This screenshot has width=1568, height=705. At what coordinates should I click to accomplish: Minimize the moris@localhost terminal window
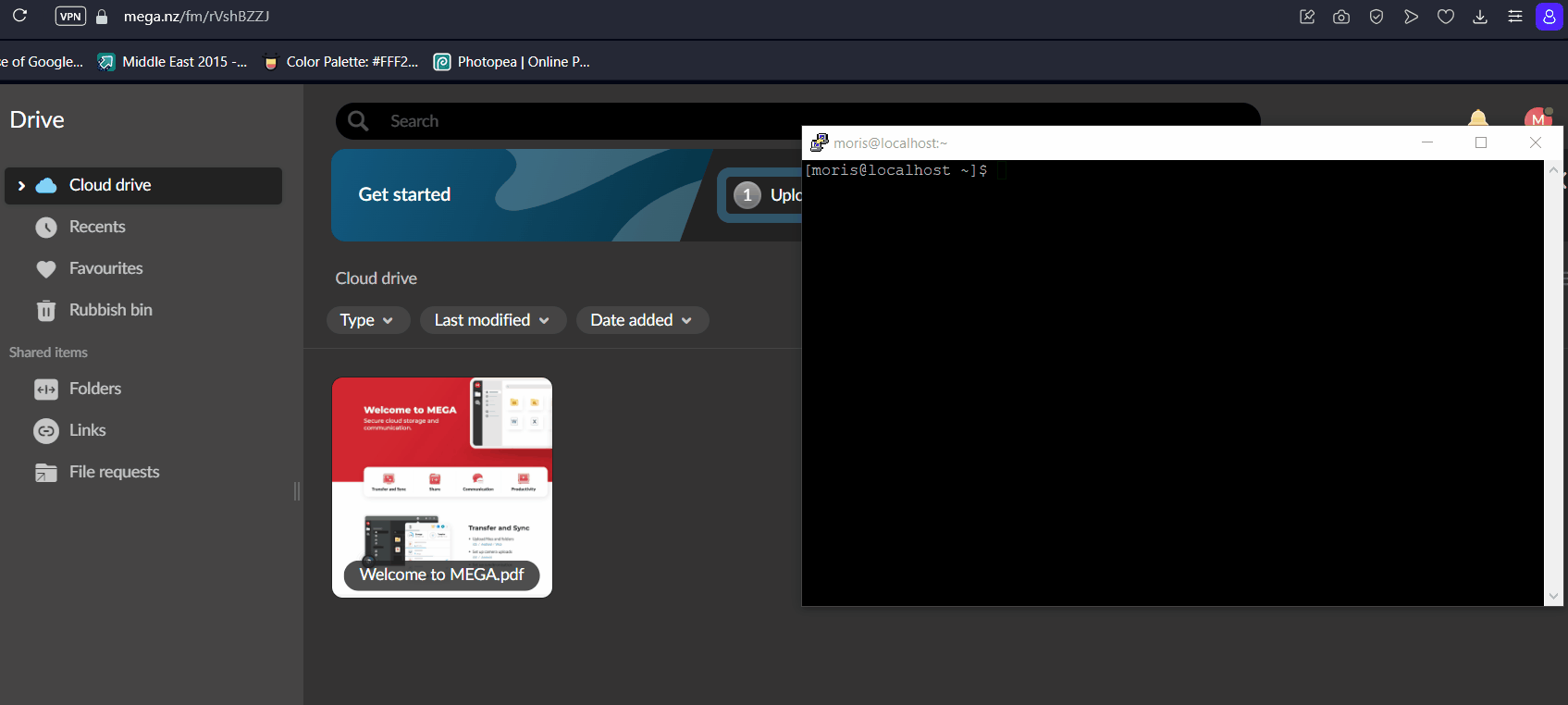pos(1427,142)
